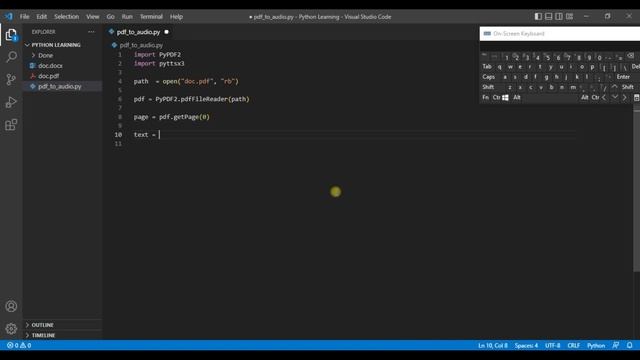Open the Search view in activity bar

click(x=11, y=57)
